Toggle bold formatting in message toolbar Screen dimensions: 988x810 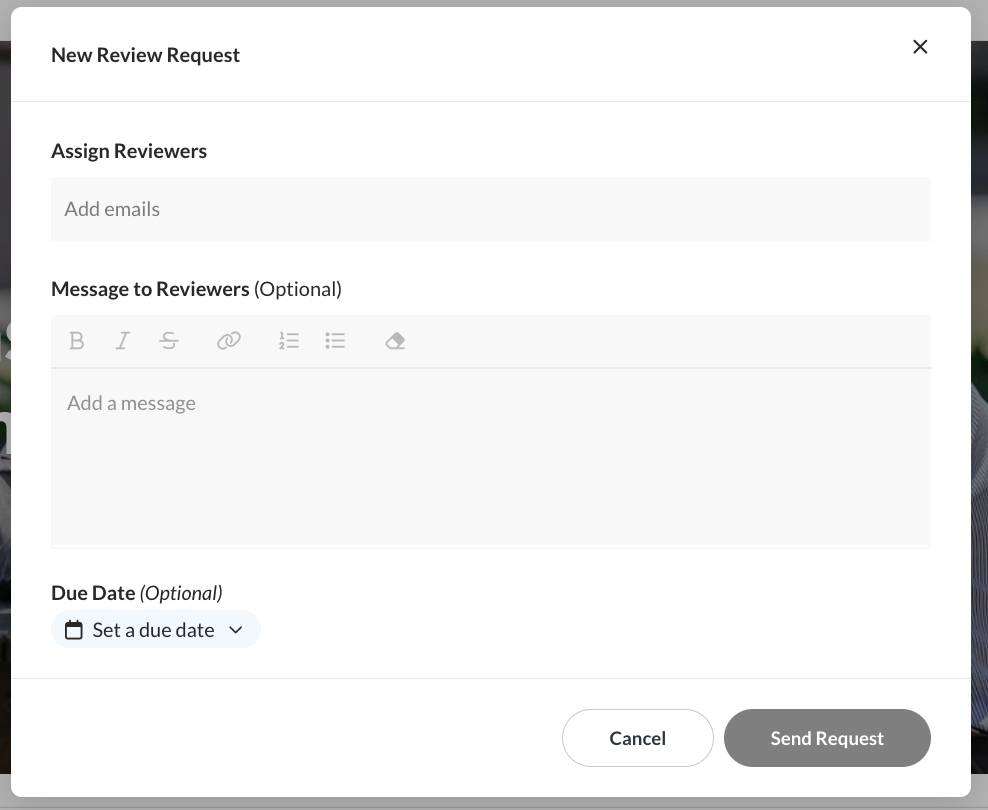(76, 341)
